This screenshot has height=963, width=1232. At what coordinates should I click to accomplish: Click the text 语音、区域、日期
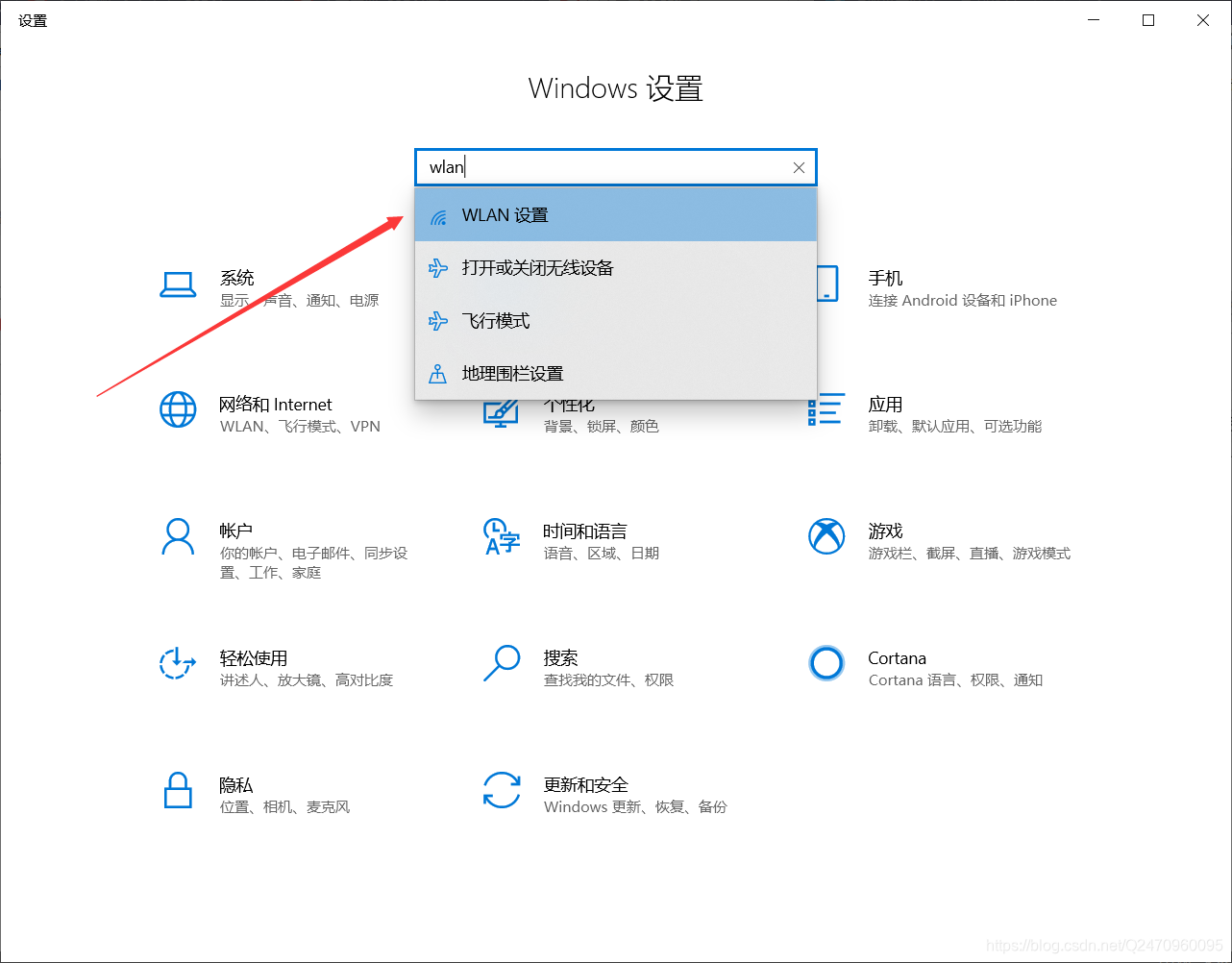(602, 554)
